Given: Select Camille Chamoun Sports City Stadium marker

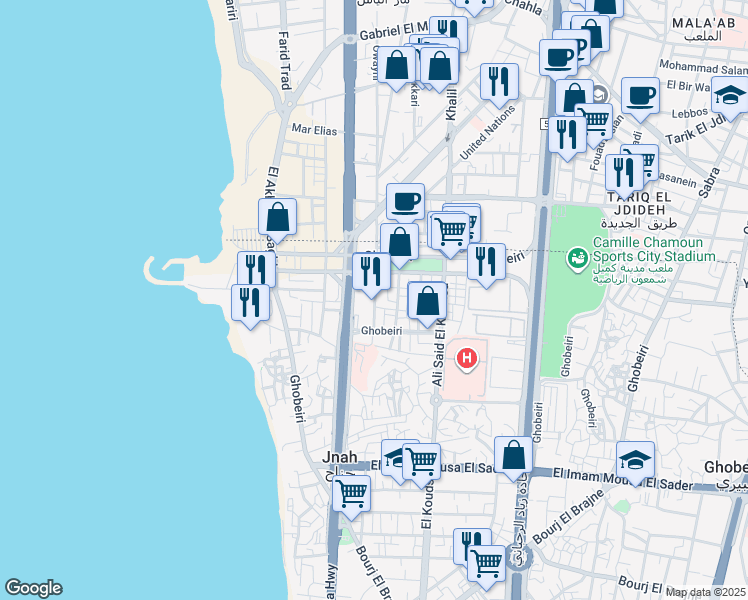Looking at the screenshot, I should click(x=577, y=258).
